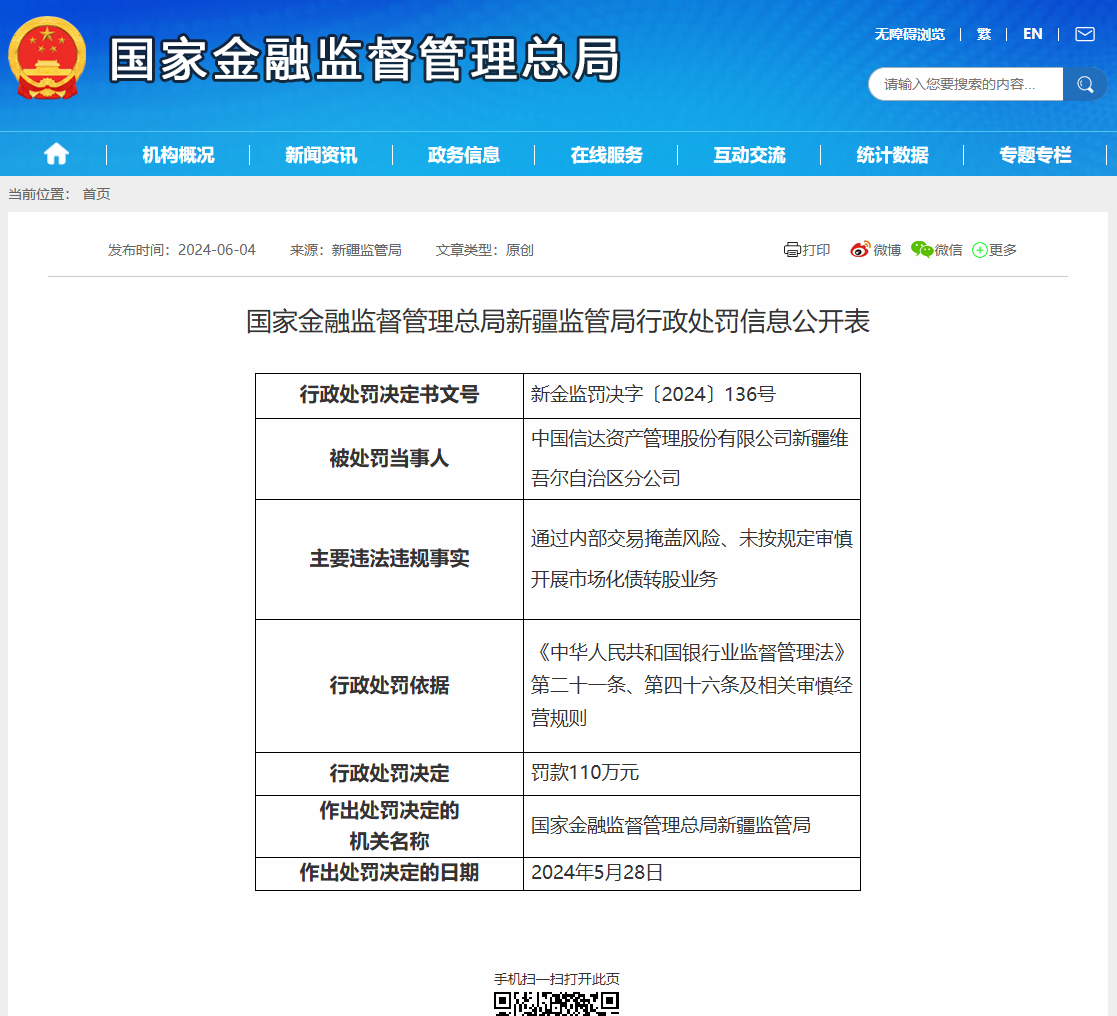Click the national emblem logo
Viewport: 1117px width, 1016px height.
tap(42, 62)
